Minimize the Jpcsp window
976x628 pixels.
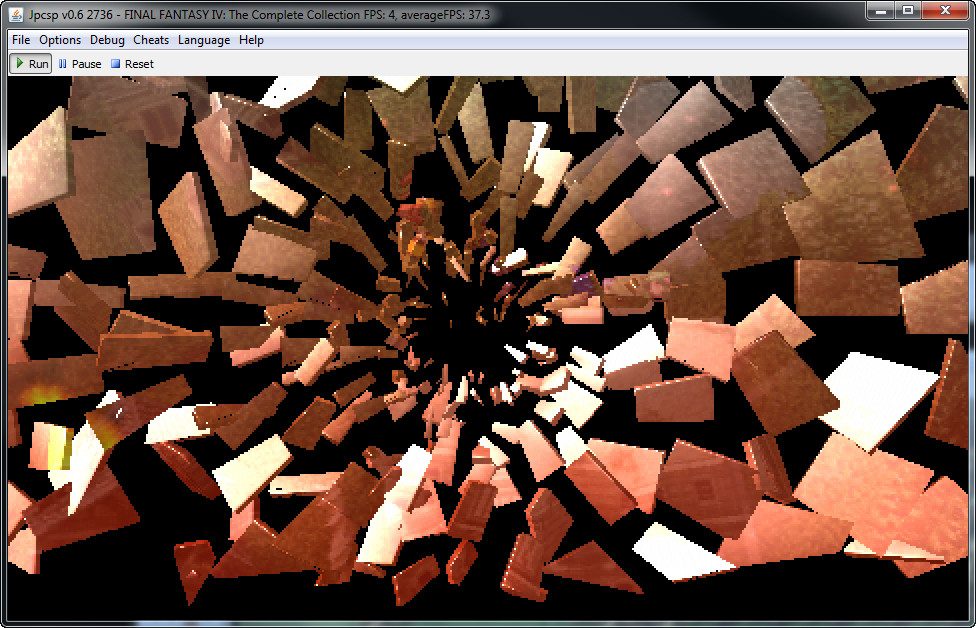click(x=880, y=10)
